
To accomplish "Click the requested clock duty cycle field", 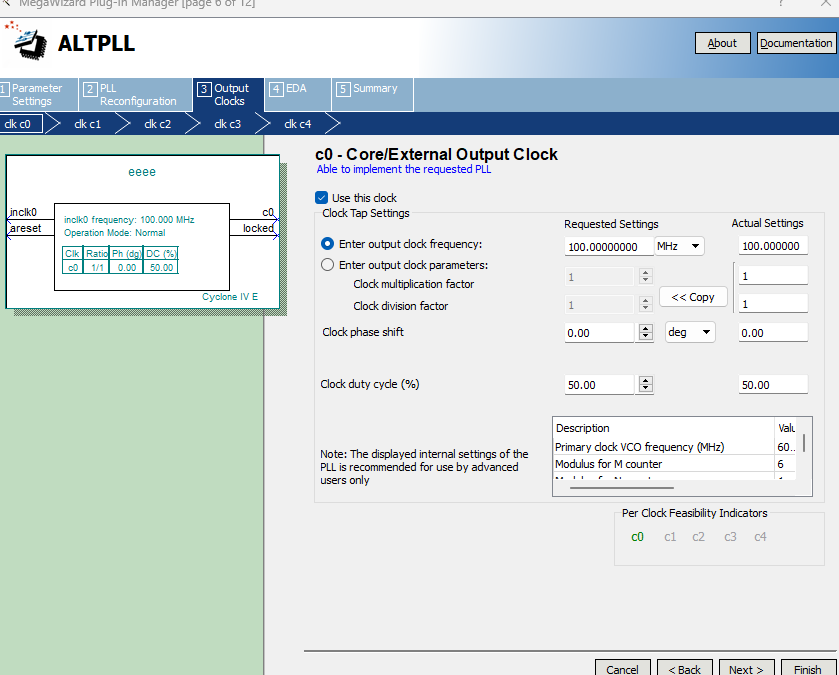I will 599,385.
